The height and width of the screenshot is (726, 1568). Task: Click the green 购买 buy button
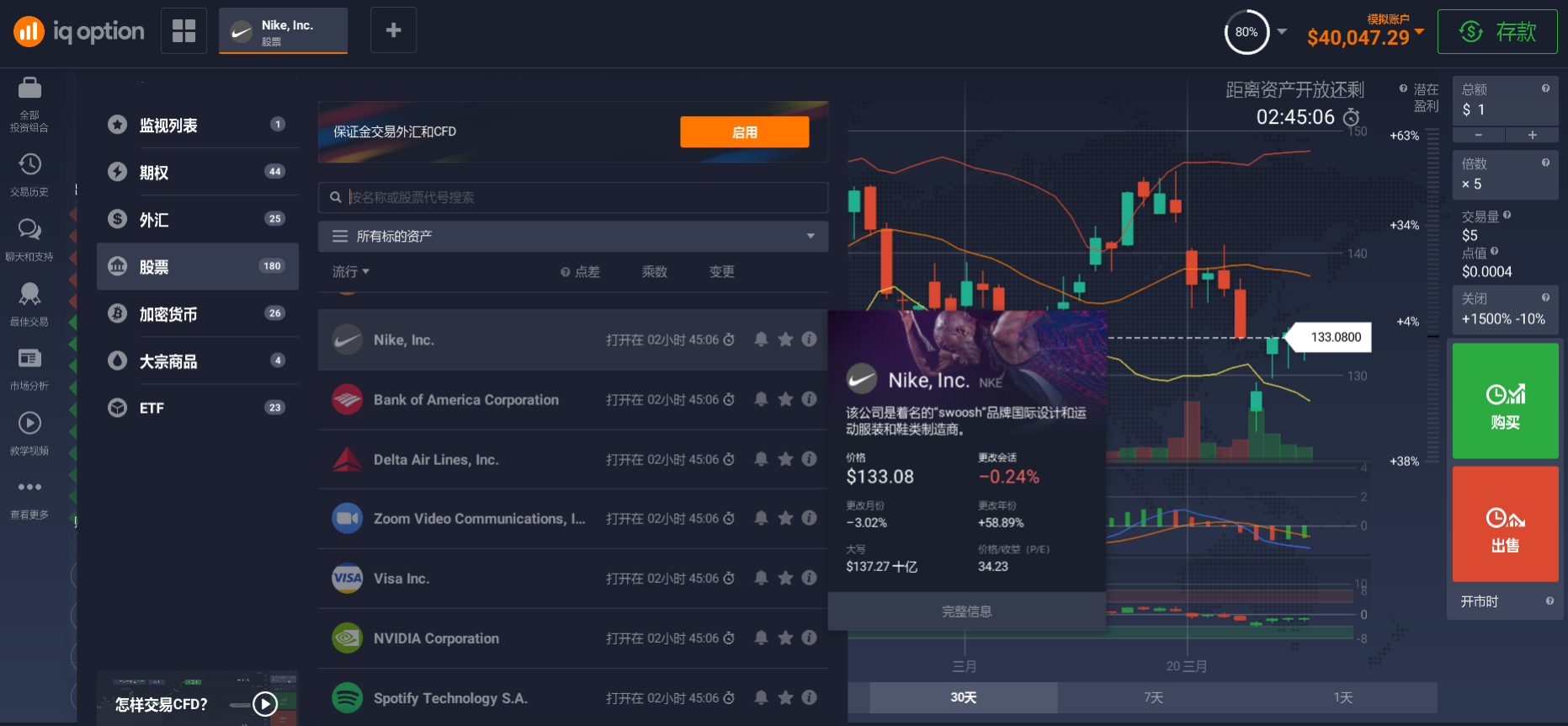tap(1506, 401)
